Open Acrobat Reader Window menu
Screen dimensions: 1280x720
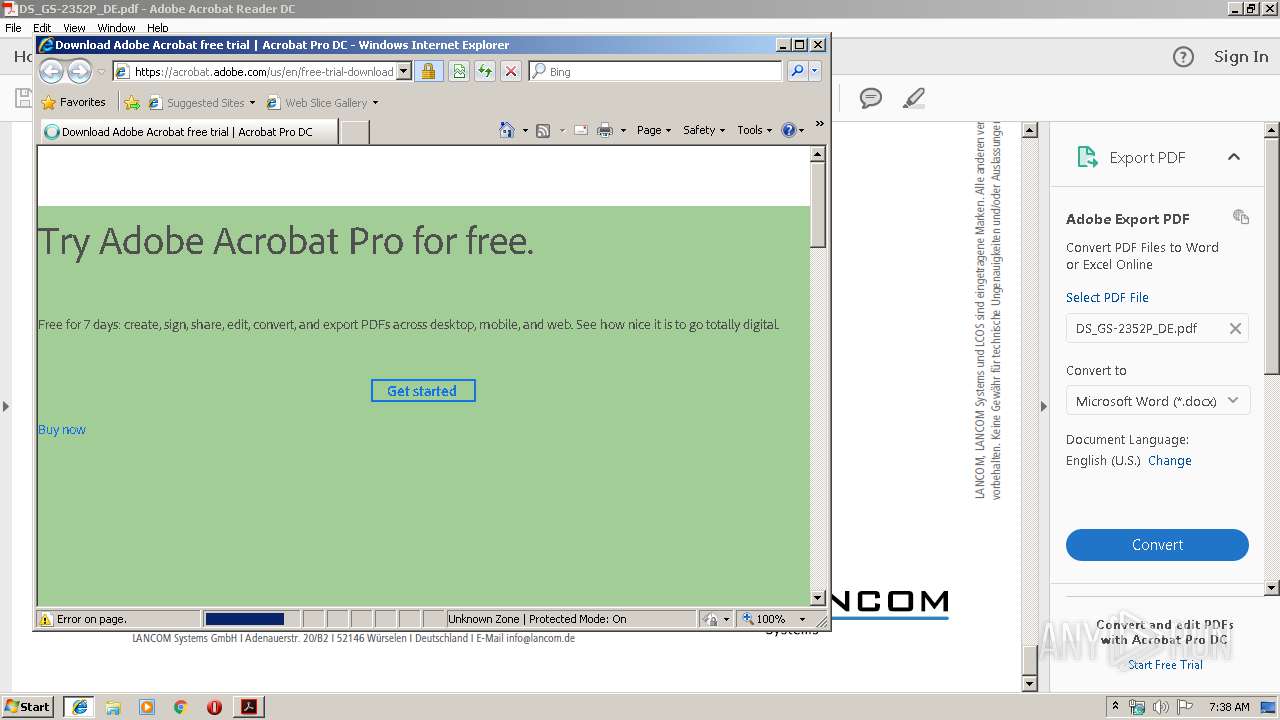(116, 28)
